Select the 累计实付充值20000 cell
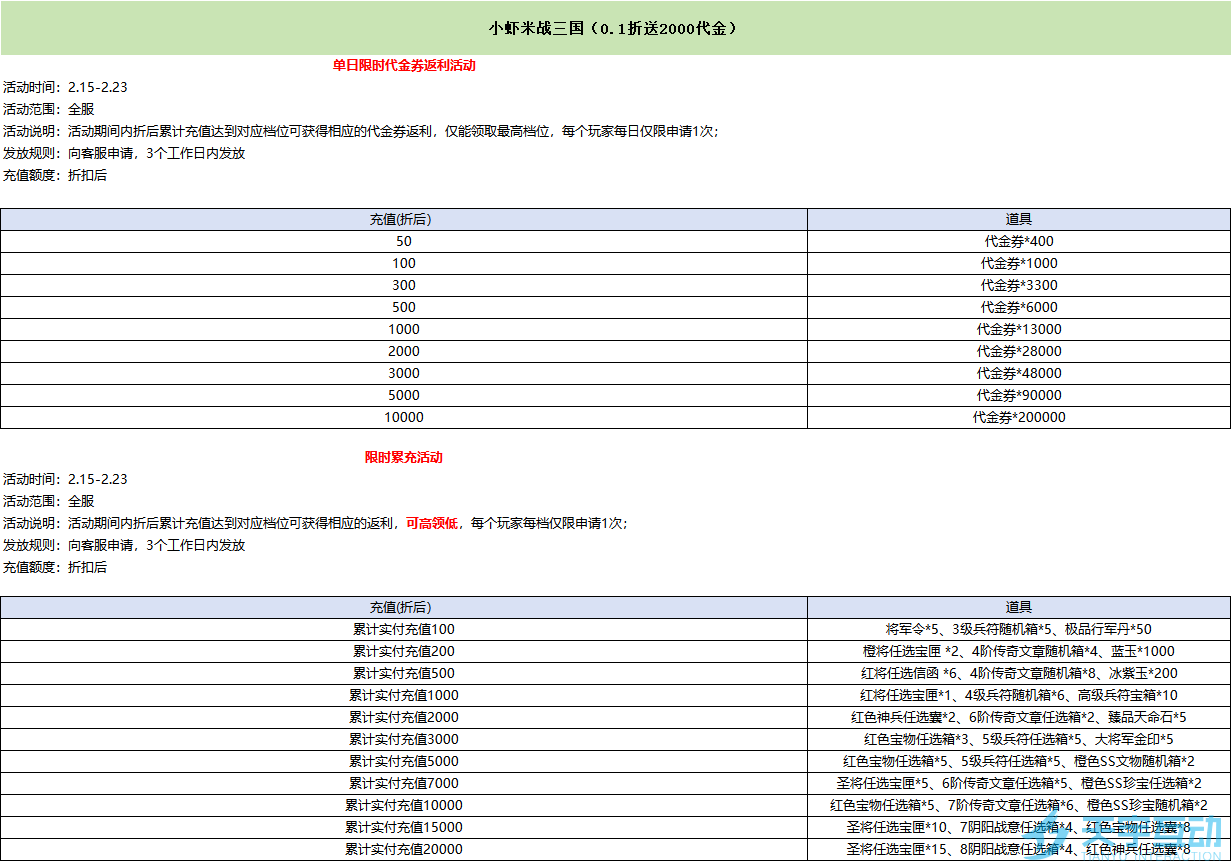 pyautogui.click(x=403, y=849)
